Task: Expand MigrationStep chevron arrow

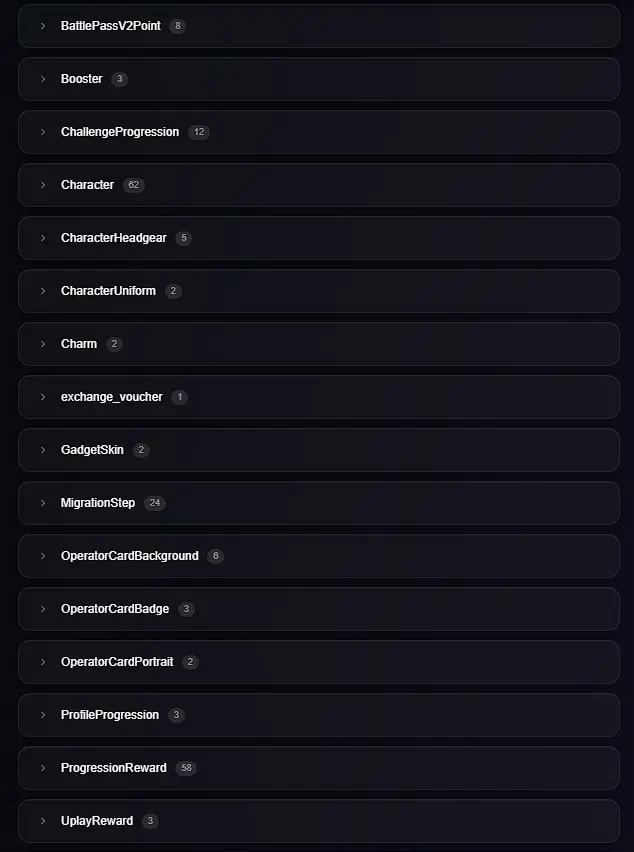Action: tap(43, 503)
